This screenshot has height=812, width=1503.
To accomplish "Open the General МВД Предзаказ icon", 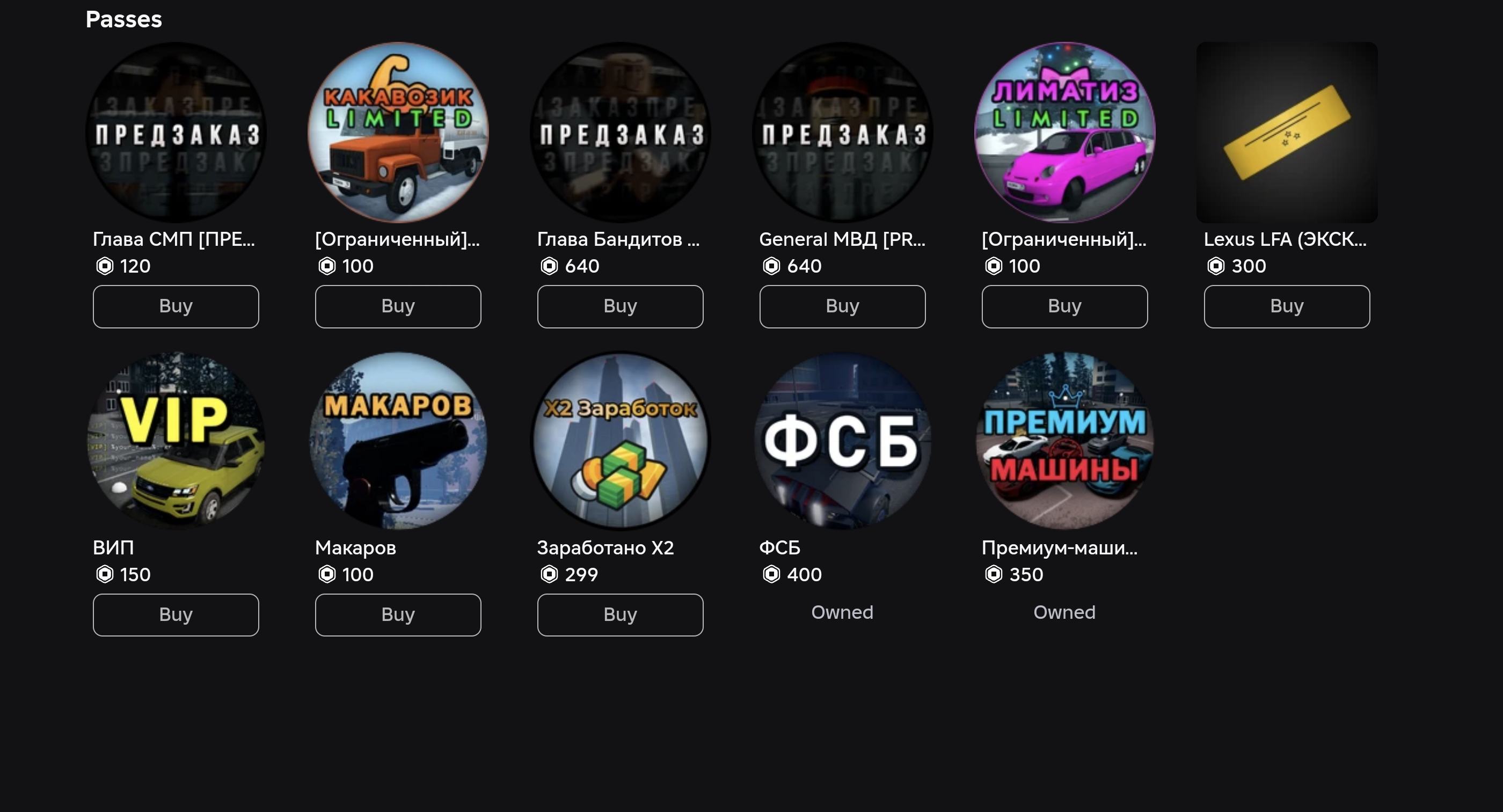I will 843,133.
